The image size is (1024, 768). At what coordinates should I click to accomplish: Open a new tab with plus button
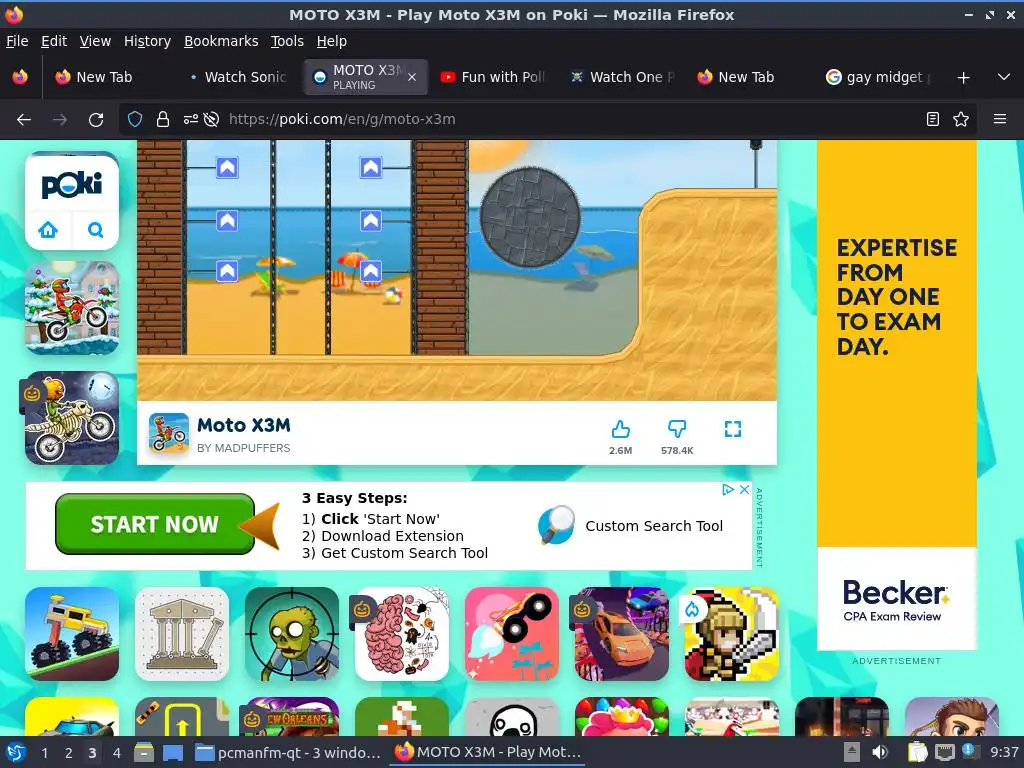coord(963,78)
